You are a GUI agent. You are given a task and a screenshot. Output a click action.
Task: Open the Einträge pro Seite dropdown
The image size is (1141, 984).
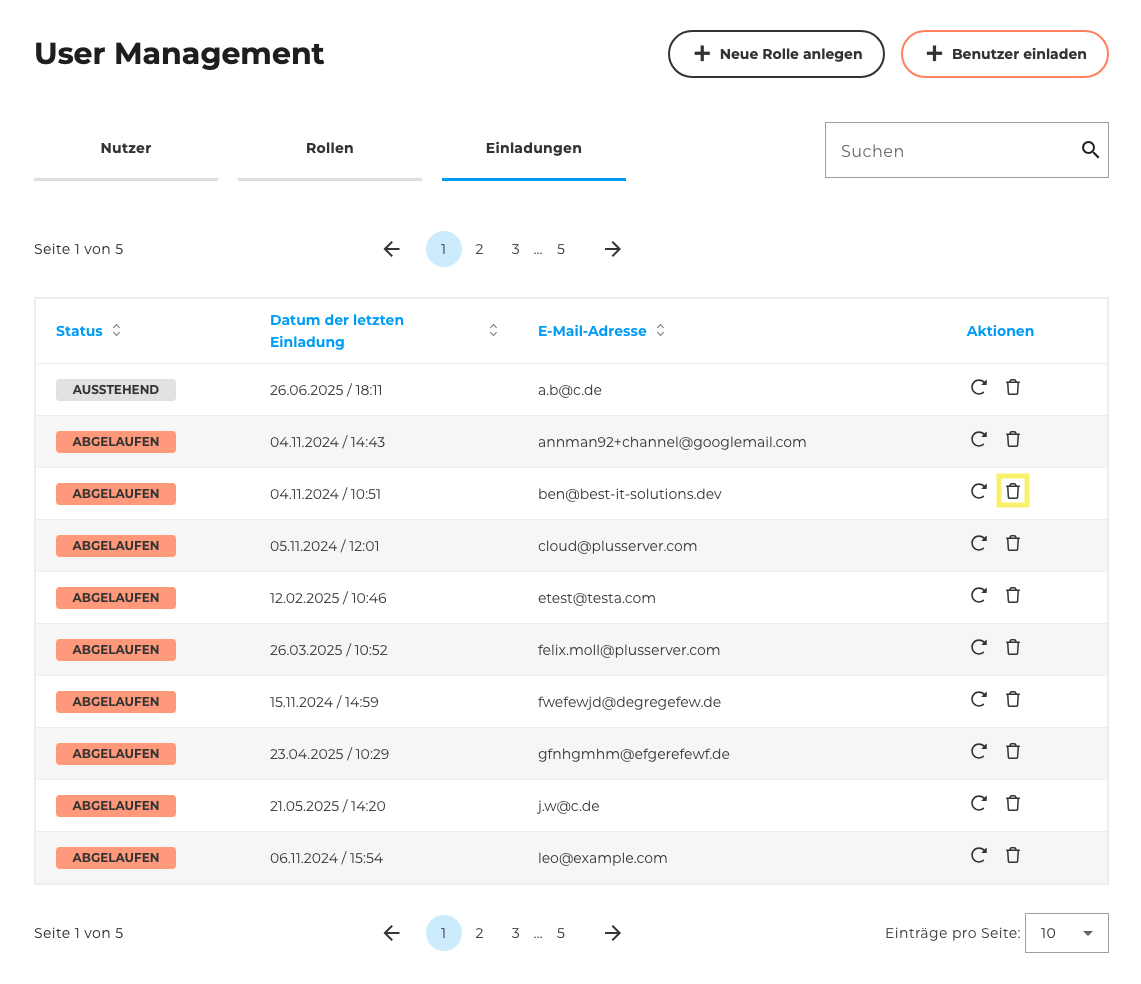1066,932
